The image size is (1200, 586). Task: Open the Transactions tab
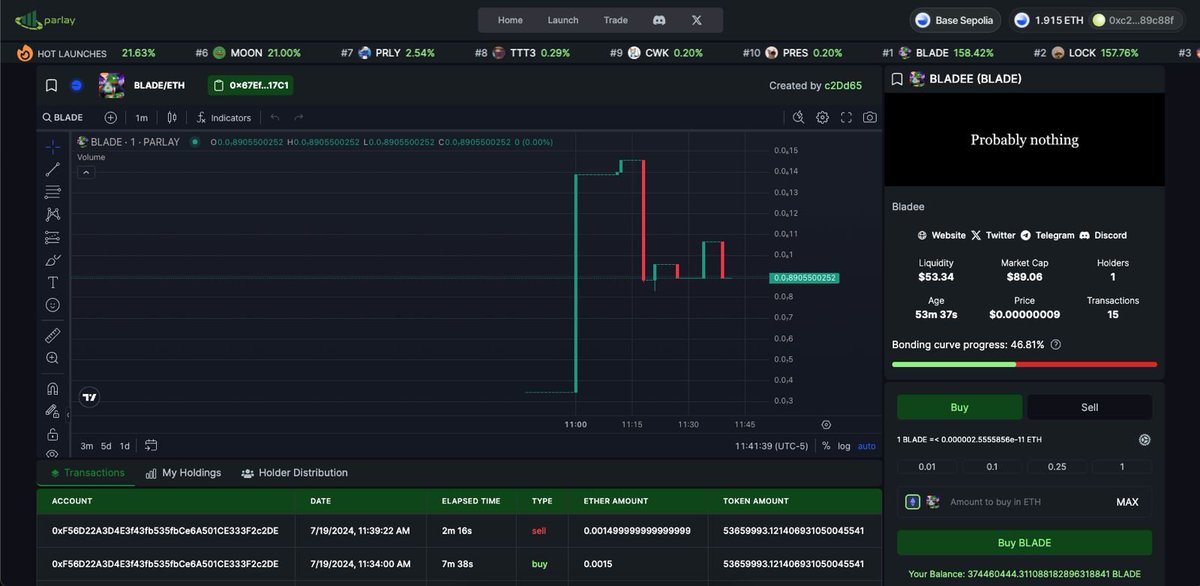[87, 473]
